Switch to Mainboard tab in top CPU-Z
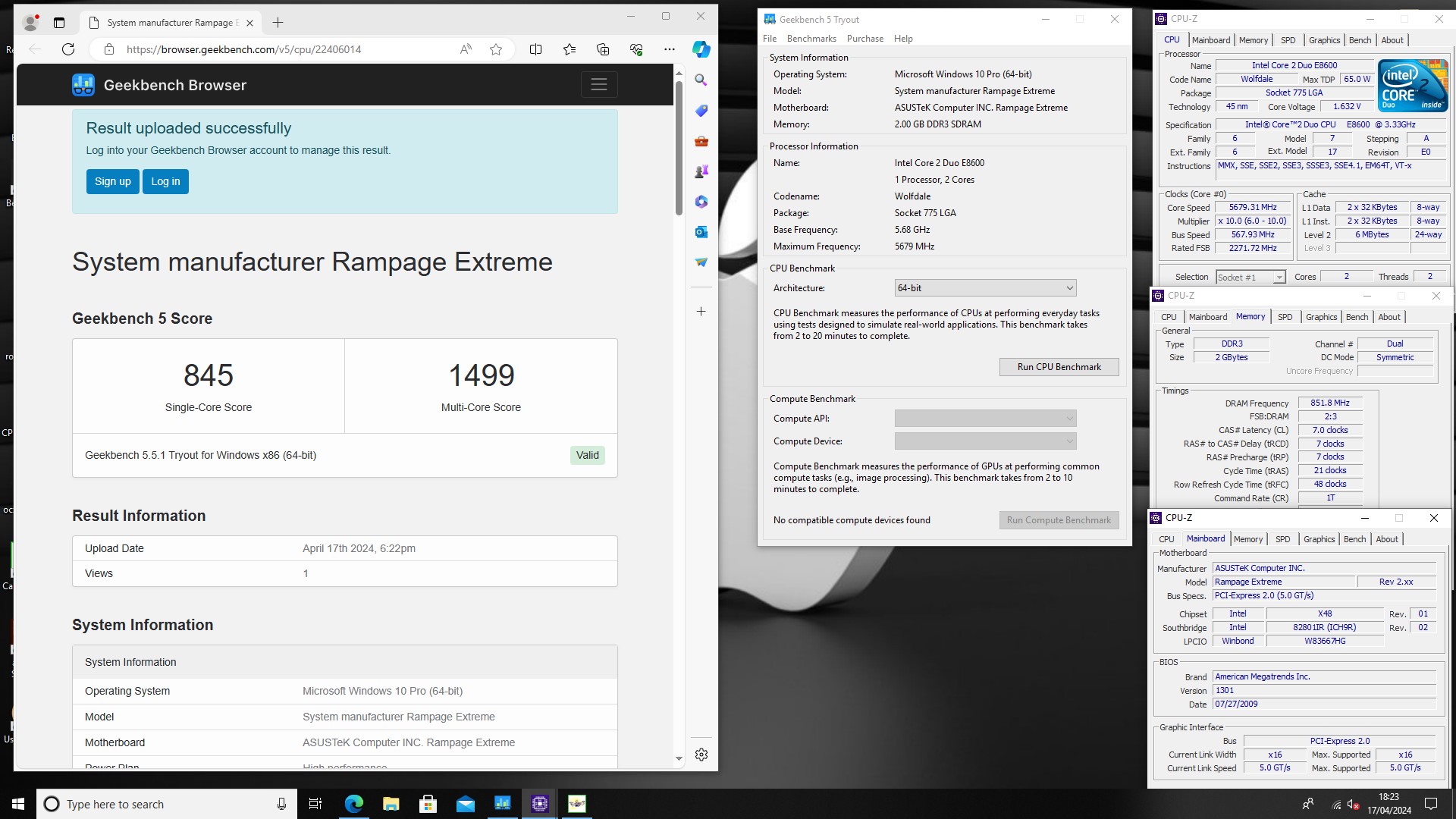1456x819 pixels. pos(1211,40)
